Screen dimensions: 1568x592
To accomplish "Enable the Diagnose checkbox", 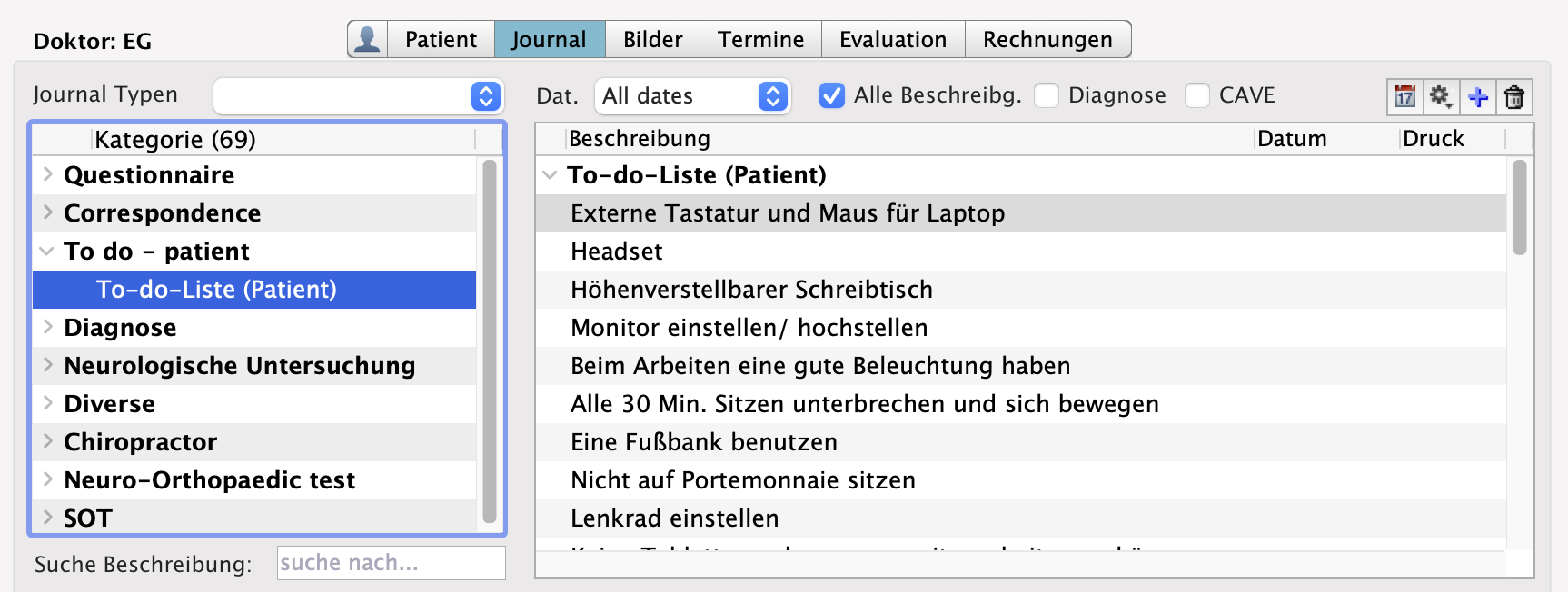I will [x=1047, y=95].
